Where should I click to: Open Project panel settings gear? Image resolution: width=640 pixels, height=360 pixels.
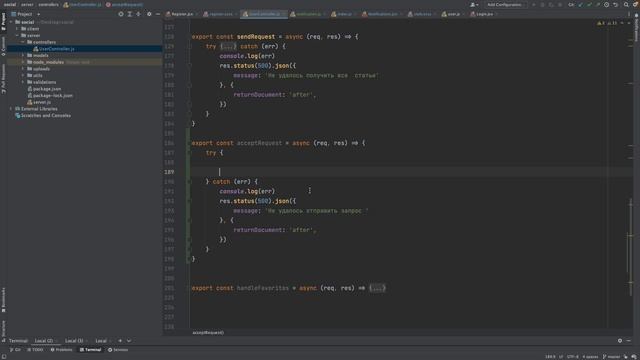[x=149, y=14]
